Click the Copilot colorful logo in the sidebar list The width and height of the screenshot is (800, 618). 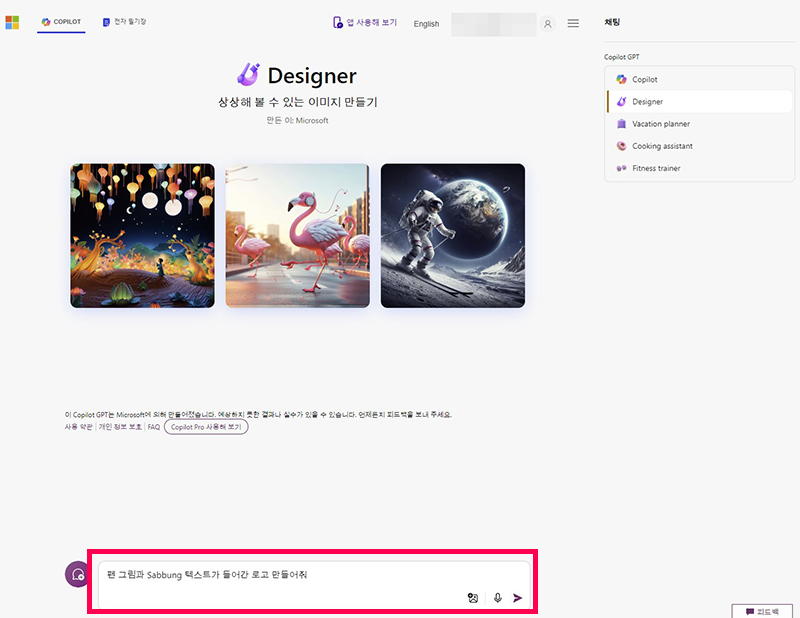click(x=621, y=80)
